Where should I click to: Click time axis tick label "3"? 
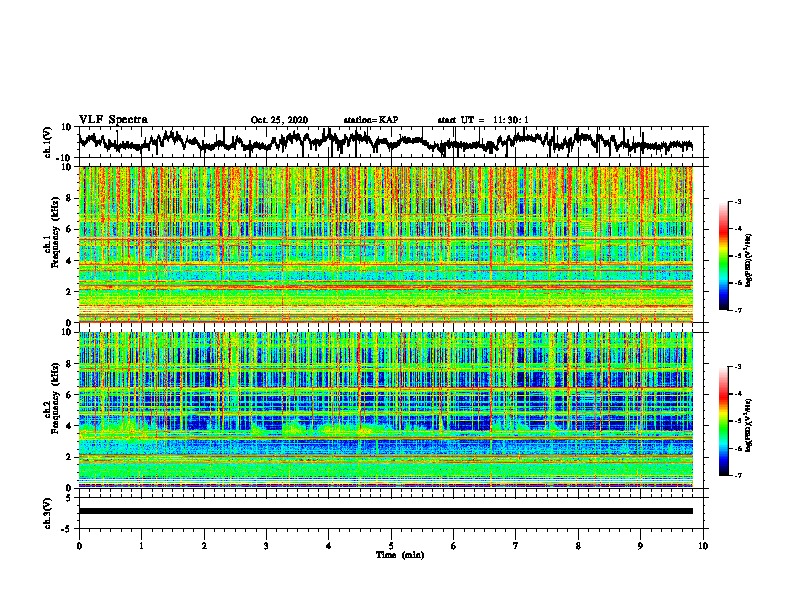[266, 546]
